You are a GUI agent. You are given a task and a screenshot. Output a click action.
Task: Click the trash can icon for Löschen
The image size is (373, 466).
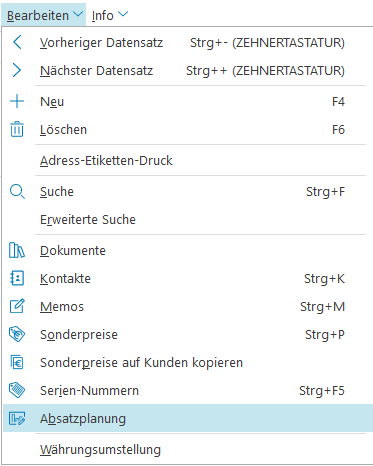pos(17,129)
